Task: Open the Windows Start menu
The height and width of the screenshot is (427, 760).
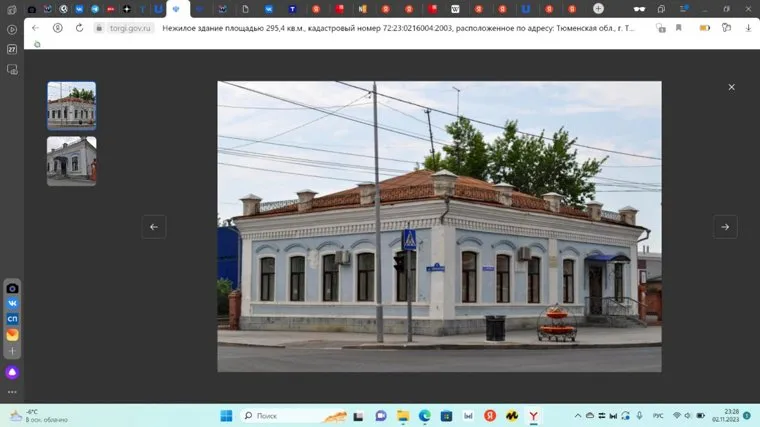Action: click(226, 415)
